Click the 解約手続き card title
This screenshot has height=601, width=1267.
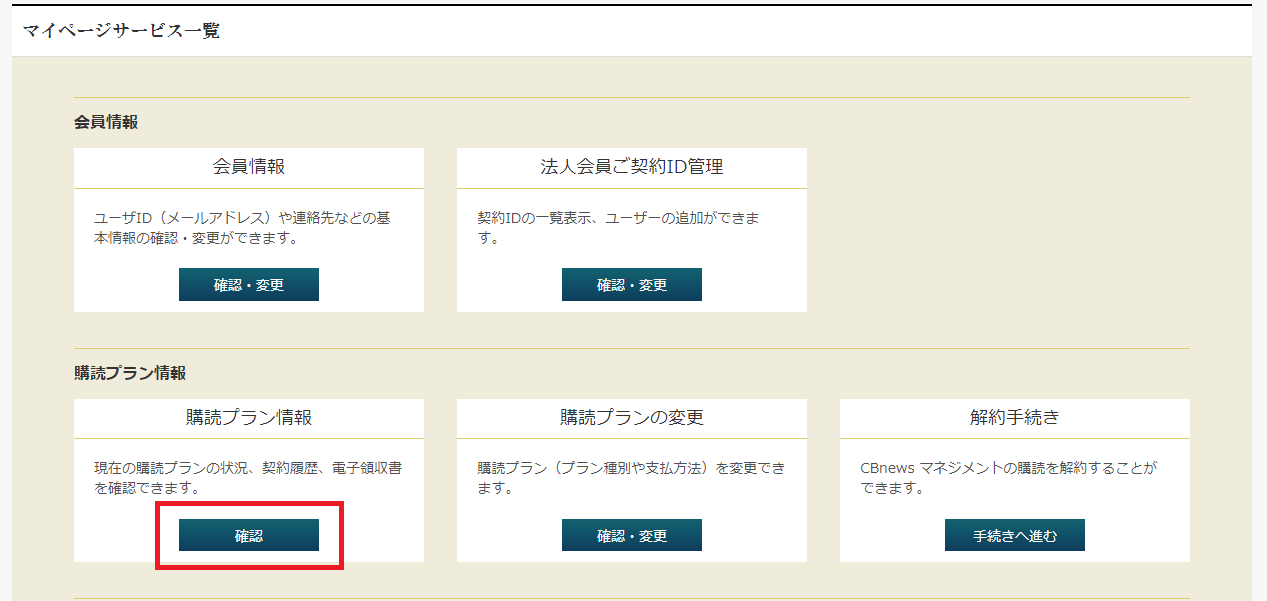click(x=1014, y=418)
